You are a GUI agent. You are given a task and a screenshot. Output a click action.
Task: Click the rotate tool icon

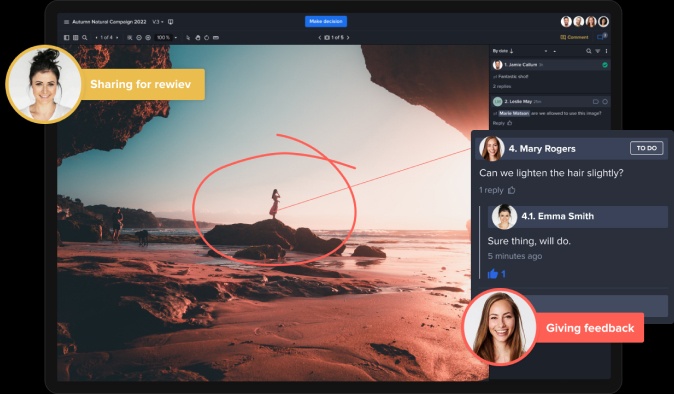[206, 38]
